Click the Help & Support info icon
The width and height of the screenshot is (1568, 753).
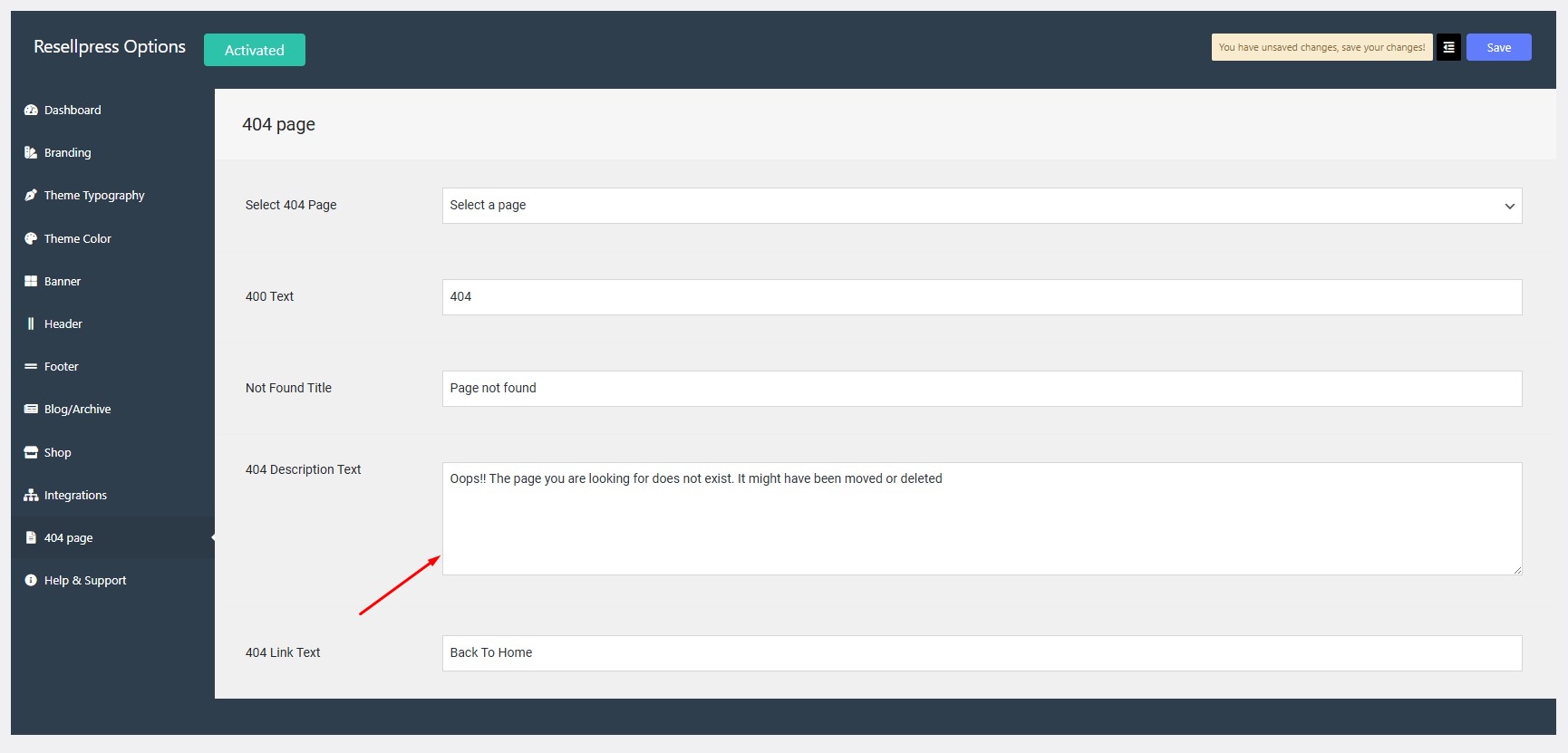pos(31,581)
